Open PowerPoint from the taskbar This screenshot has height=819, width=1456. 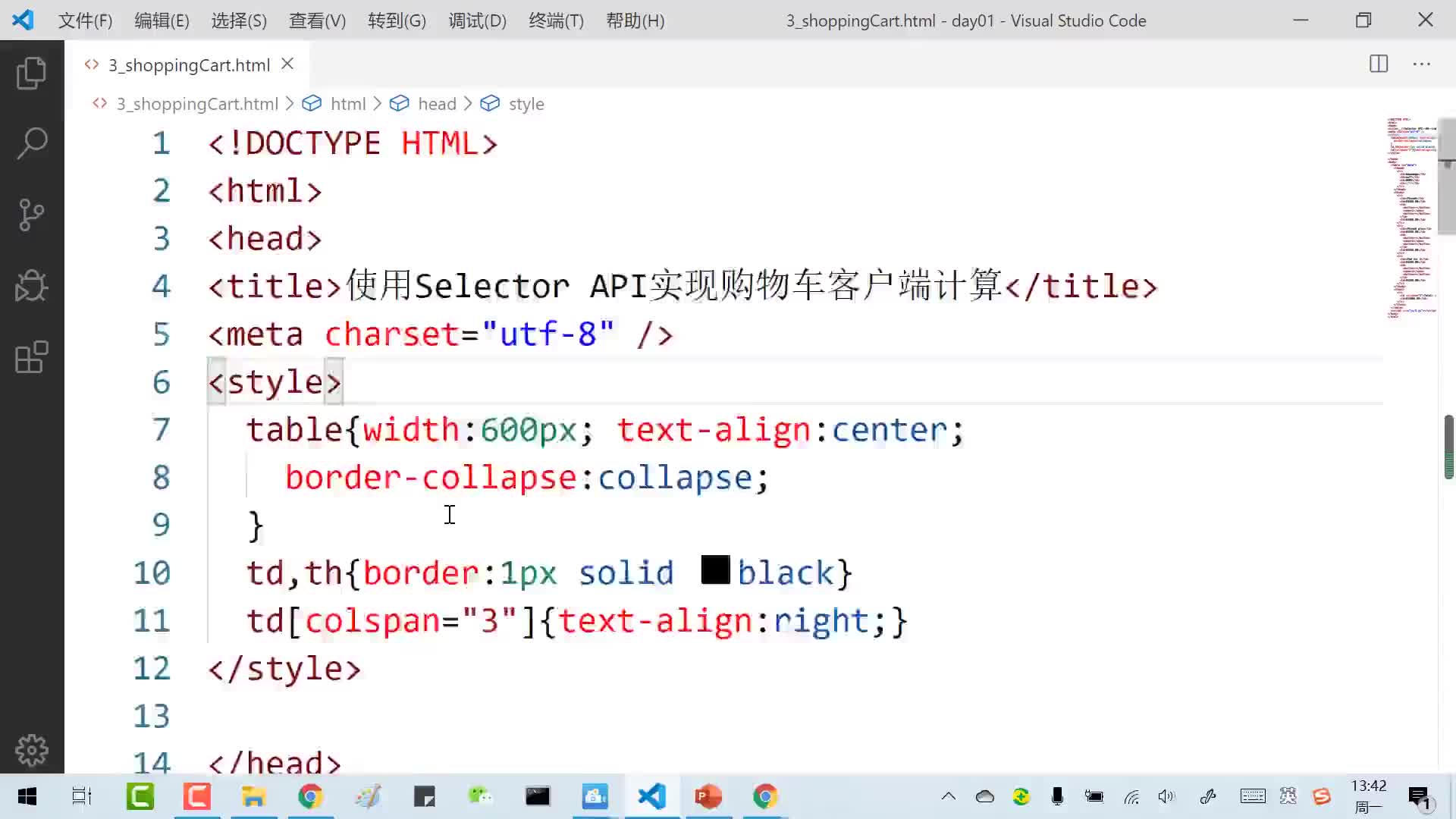tap(708, 796)
